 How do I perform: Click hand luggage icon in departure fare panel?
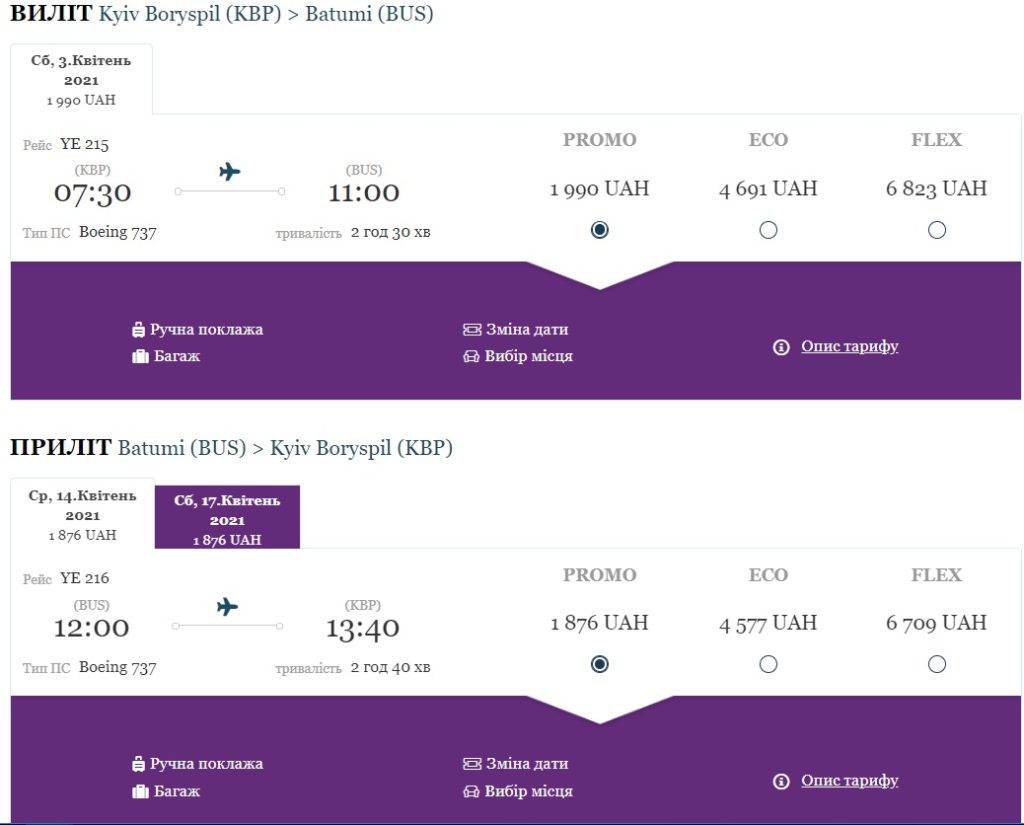139,329
